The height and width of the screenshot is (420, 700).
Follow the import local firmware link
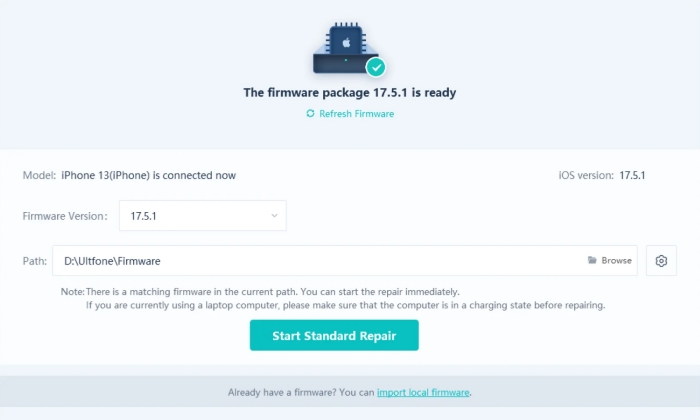click(x=423, y=392)
